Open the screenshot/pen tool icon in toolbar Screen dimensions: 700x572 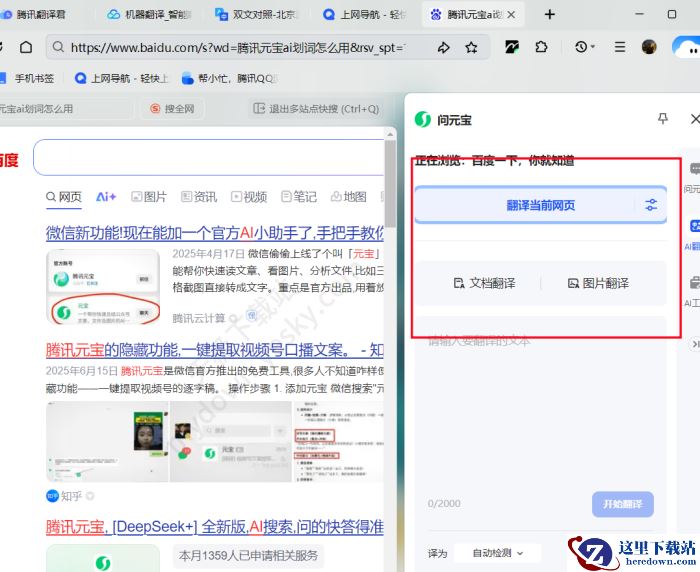(512, 47)
